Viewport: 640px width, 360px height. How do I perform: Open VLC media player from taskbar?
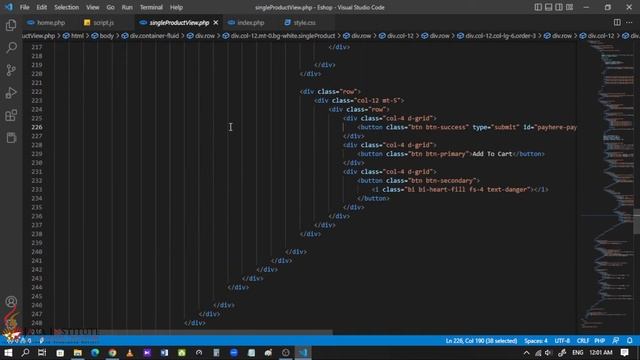(130, 352)
